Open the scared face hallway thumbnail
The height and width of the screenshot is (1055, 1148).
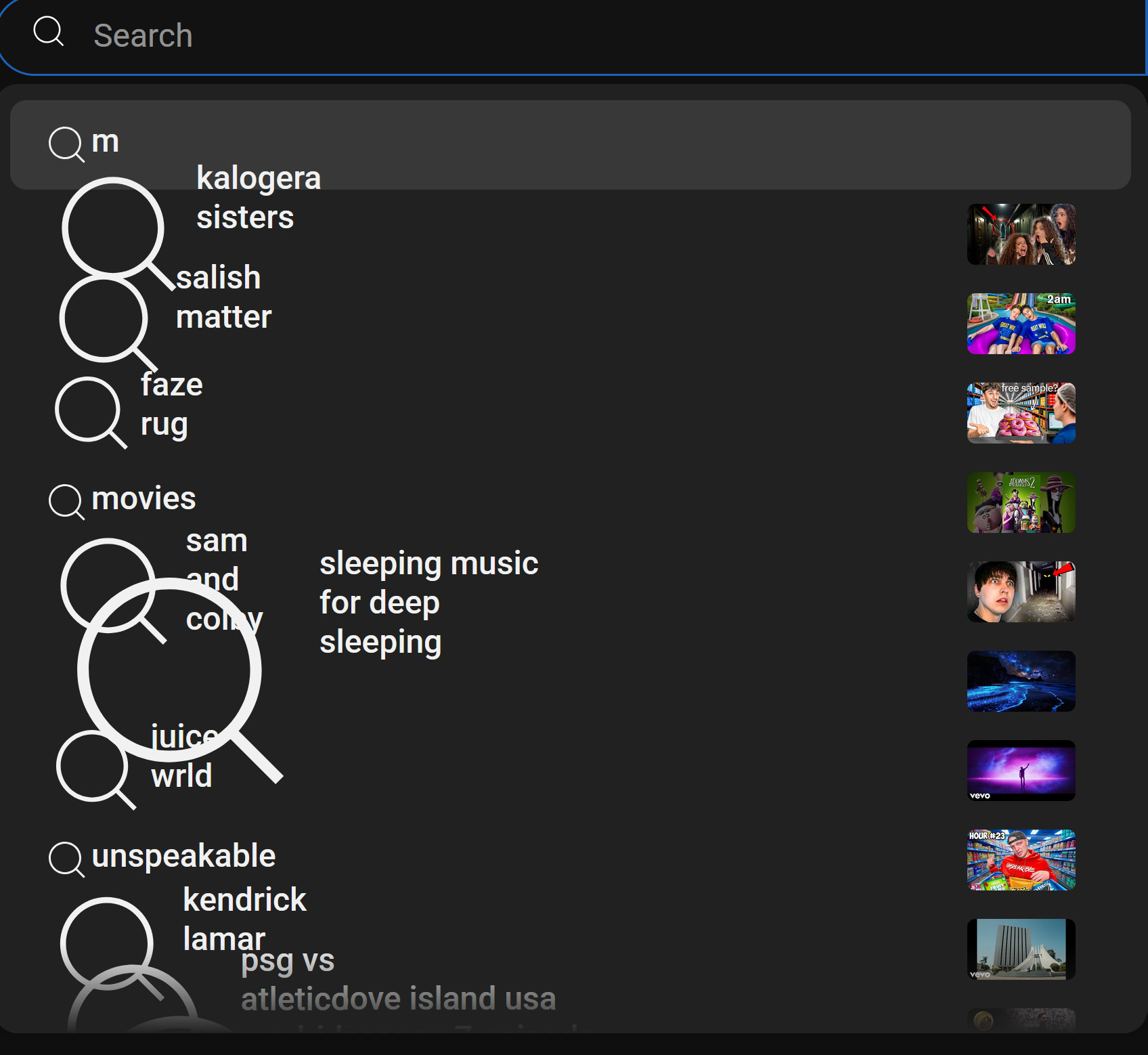click(x=1021, y=592)
